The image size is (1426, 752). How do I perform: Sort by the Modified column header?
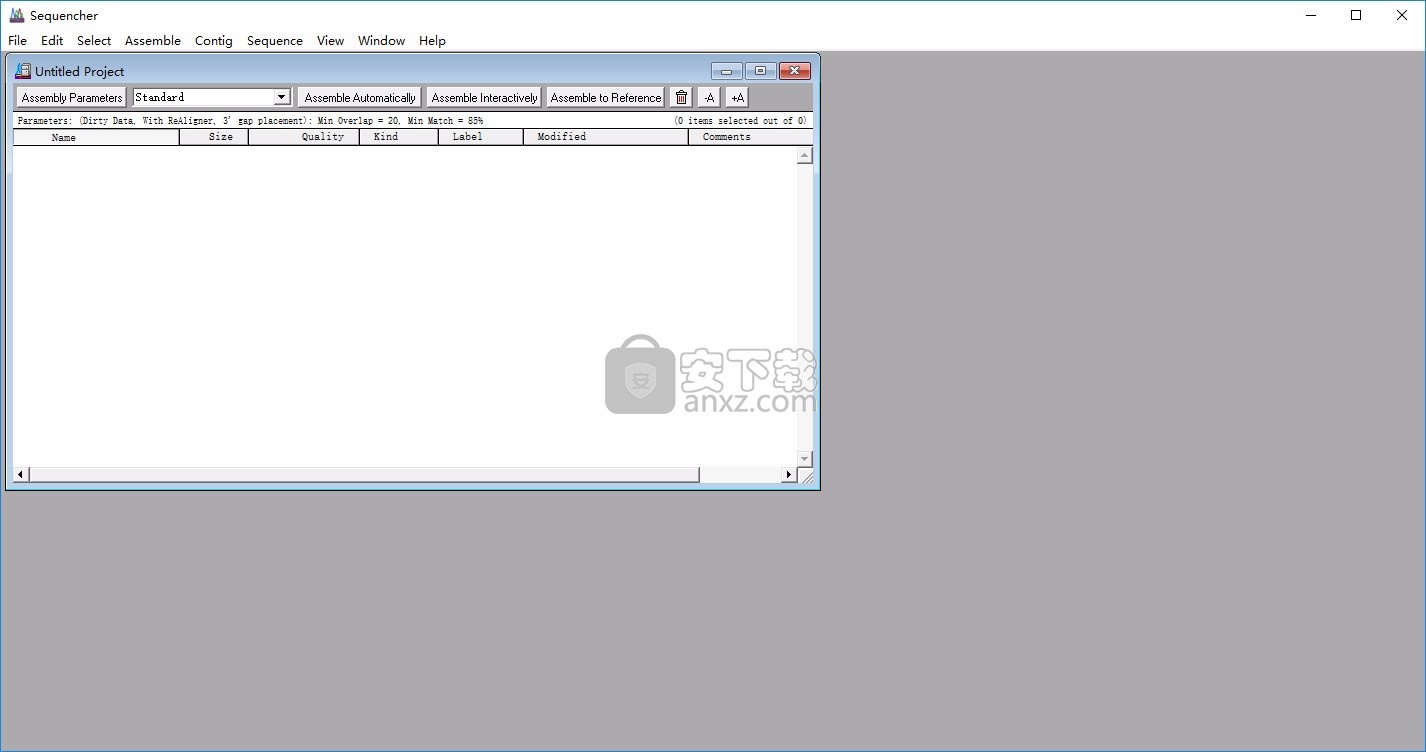(606, 137)
